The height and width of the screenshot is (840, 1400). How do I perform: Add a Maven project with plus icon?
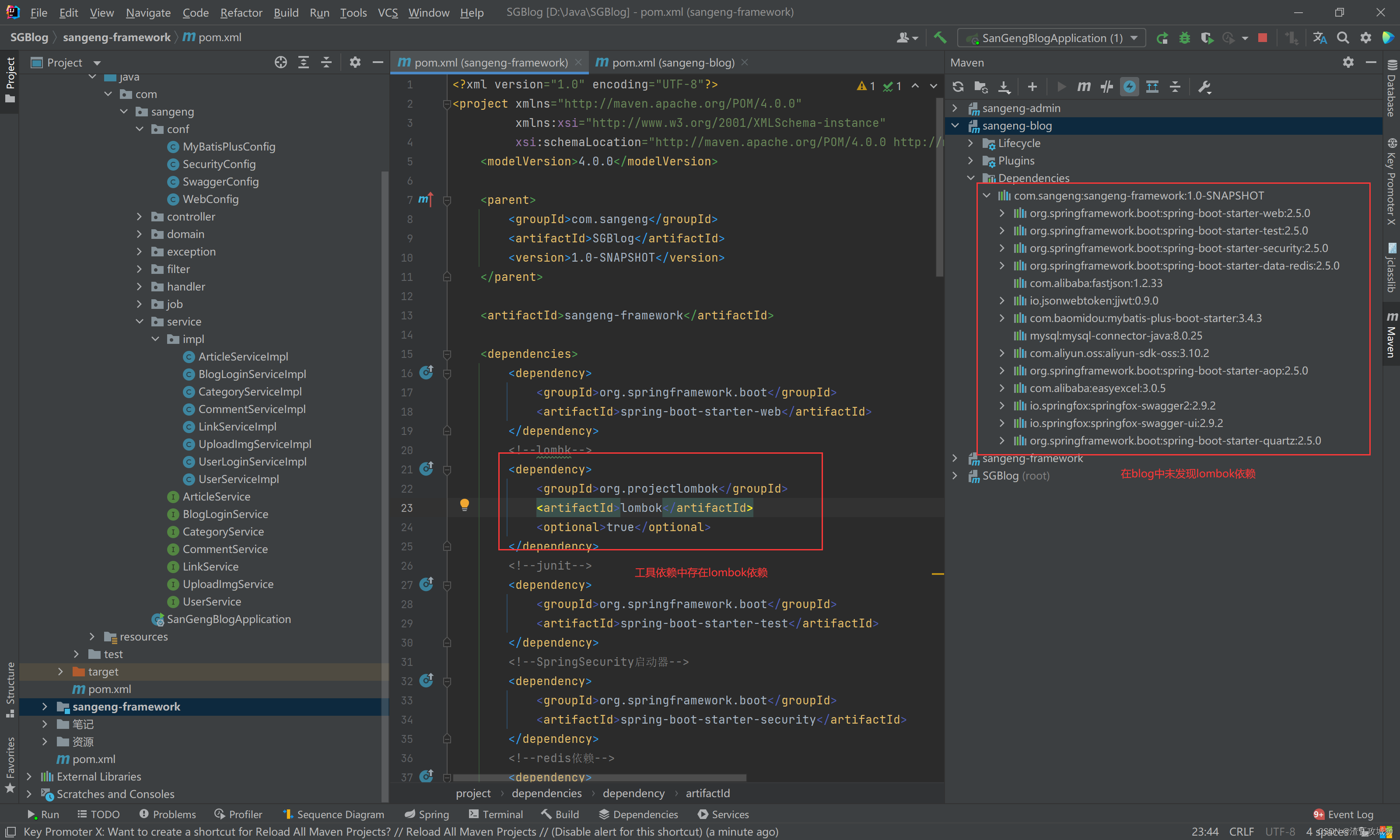[1032, 87]
